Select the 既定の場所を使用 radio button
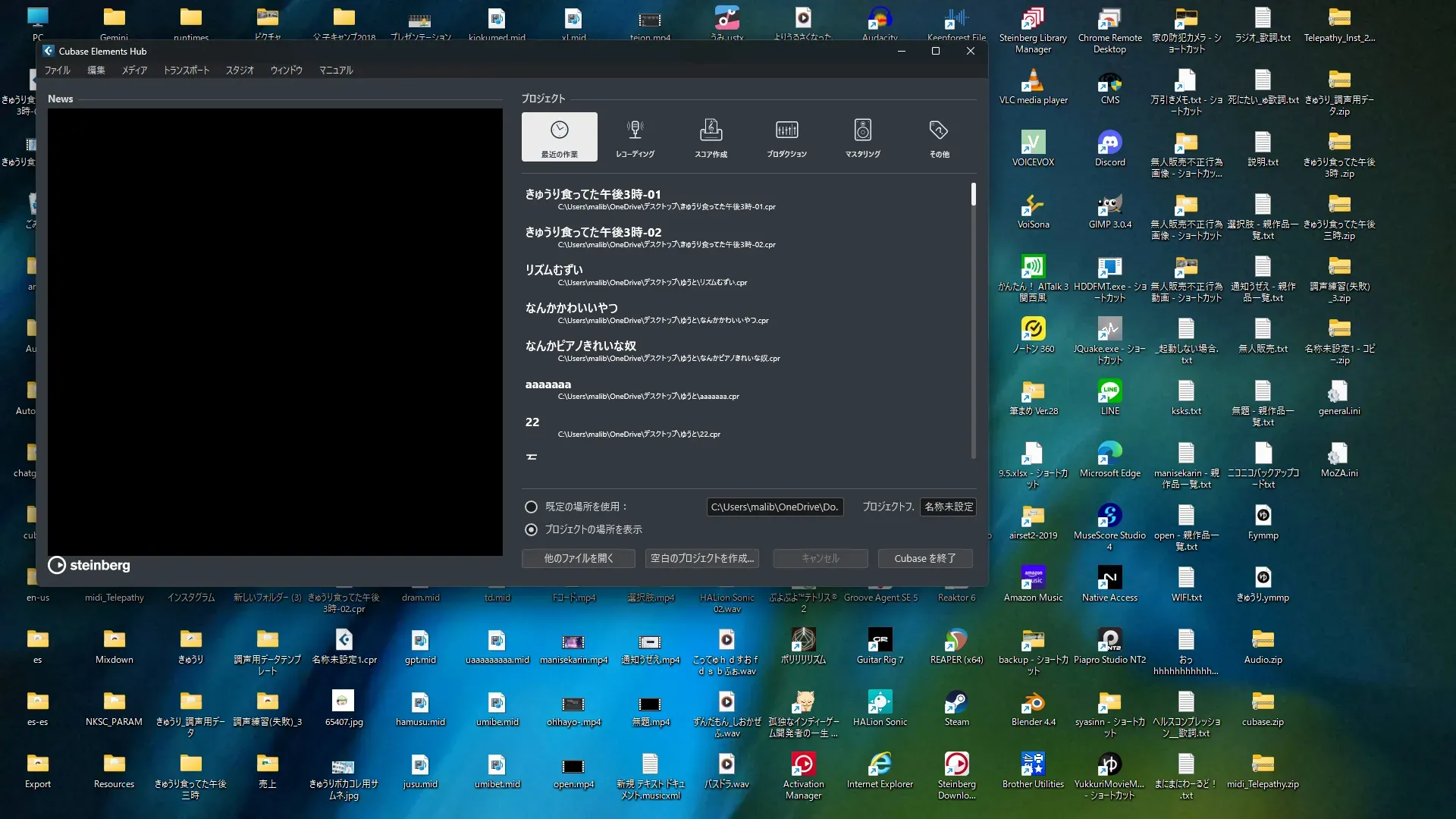Viewport: 1456px width, 819px height. point(531,507)
